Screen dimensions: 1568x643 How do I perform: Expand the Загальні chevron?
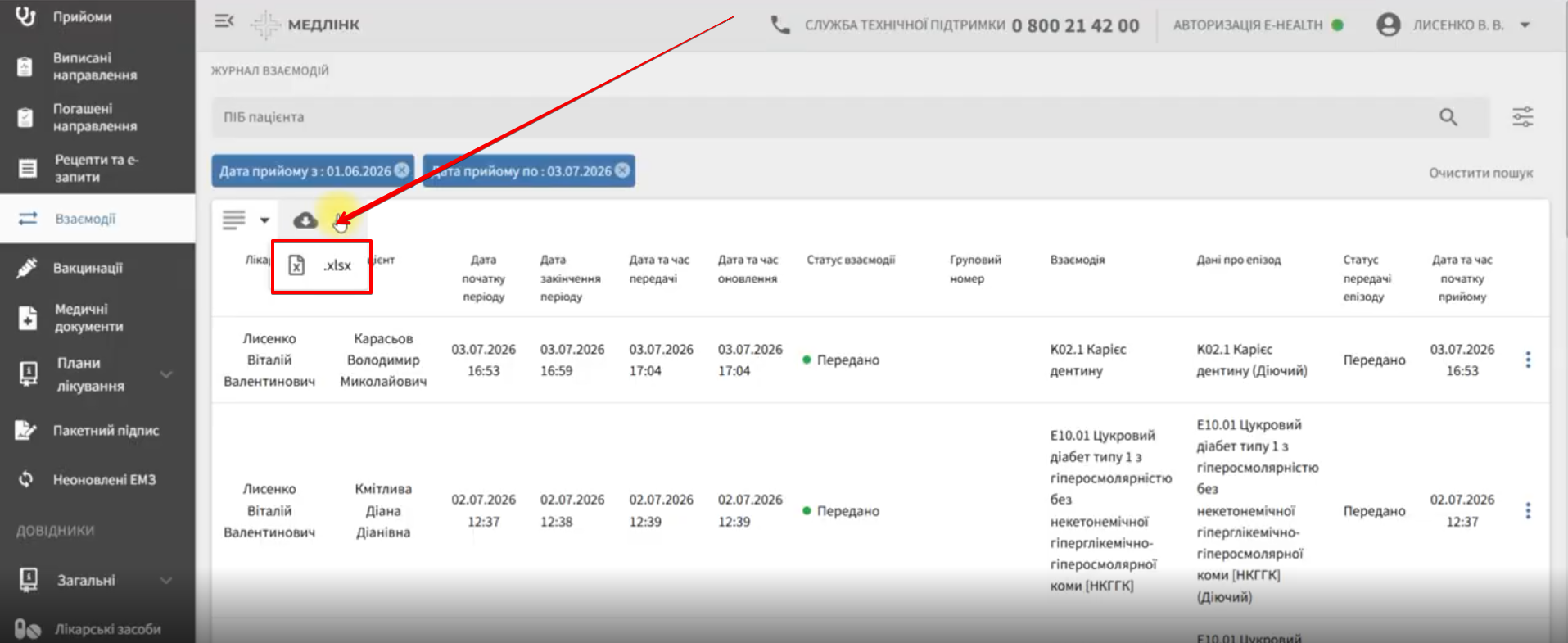(166, 580)
